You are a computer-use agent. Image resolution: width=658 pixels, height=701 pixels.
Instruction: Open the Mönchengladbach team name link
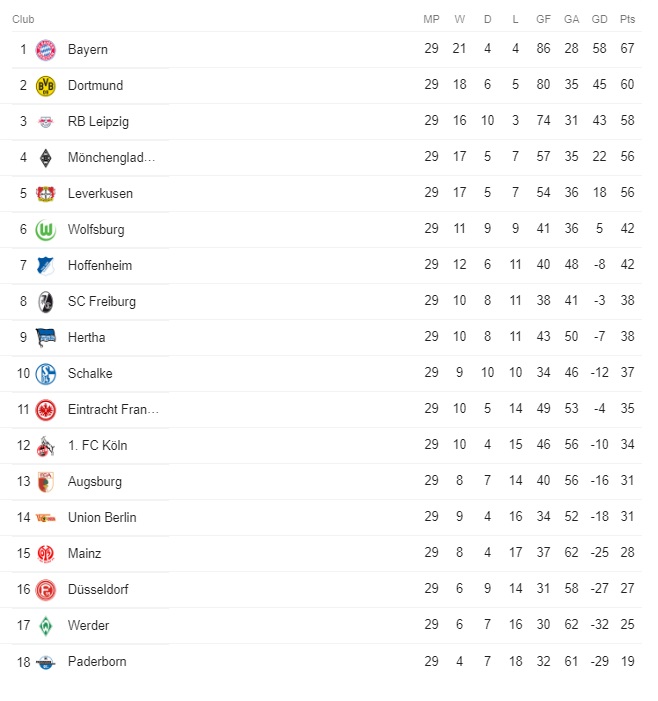click(111, 157)
